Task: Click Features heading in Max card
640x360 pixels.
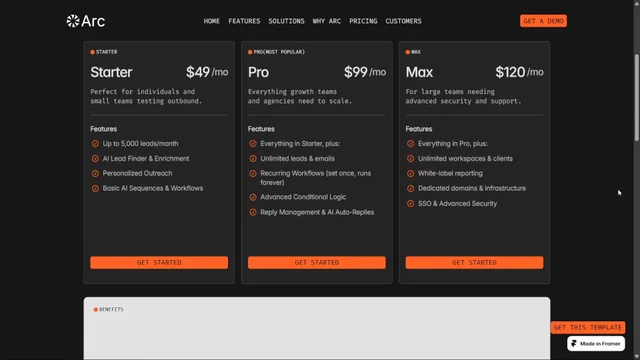Action: click(419, 129)
